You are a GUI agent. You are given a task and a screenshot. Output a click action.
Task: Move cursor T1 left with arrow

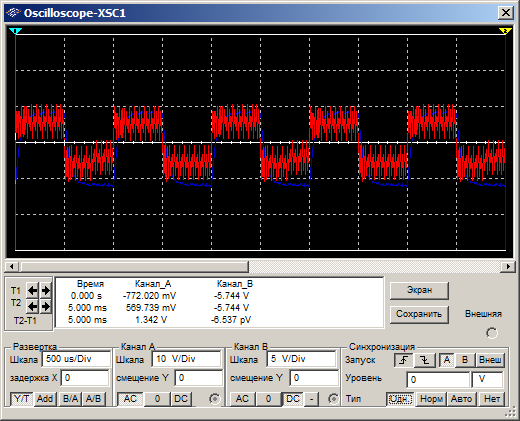pyautogui.click(x=32, y=291)
